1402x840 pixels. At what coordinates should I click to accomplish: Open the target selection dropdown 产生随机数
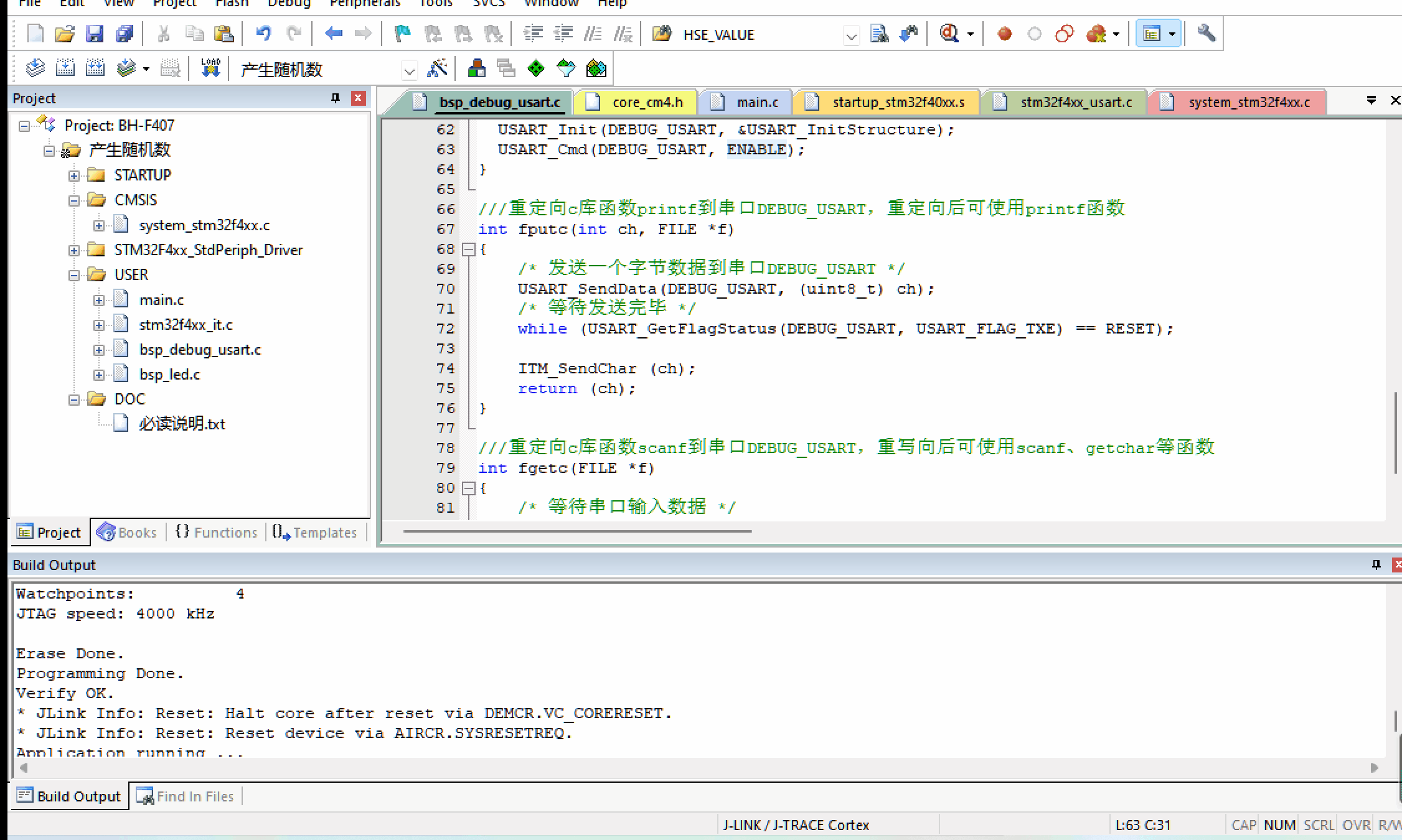[409, 70]
